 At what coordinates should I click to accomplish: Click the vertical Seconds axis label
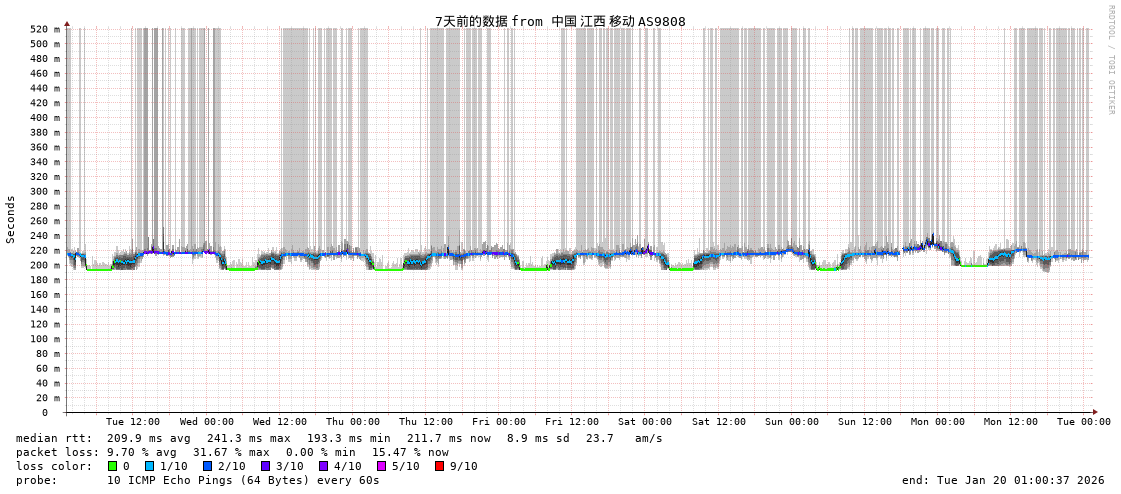[11, 219]
